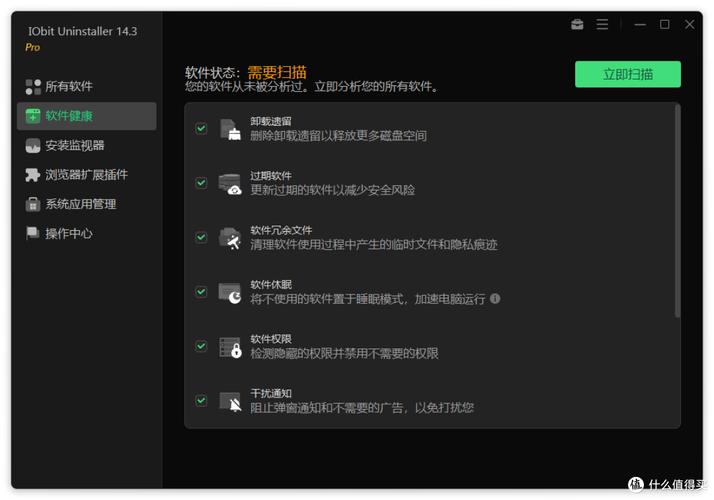Select the 软件健康 sidebar item

coord(87,116)
